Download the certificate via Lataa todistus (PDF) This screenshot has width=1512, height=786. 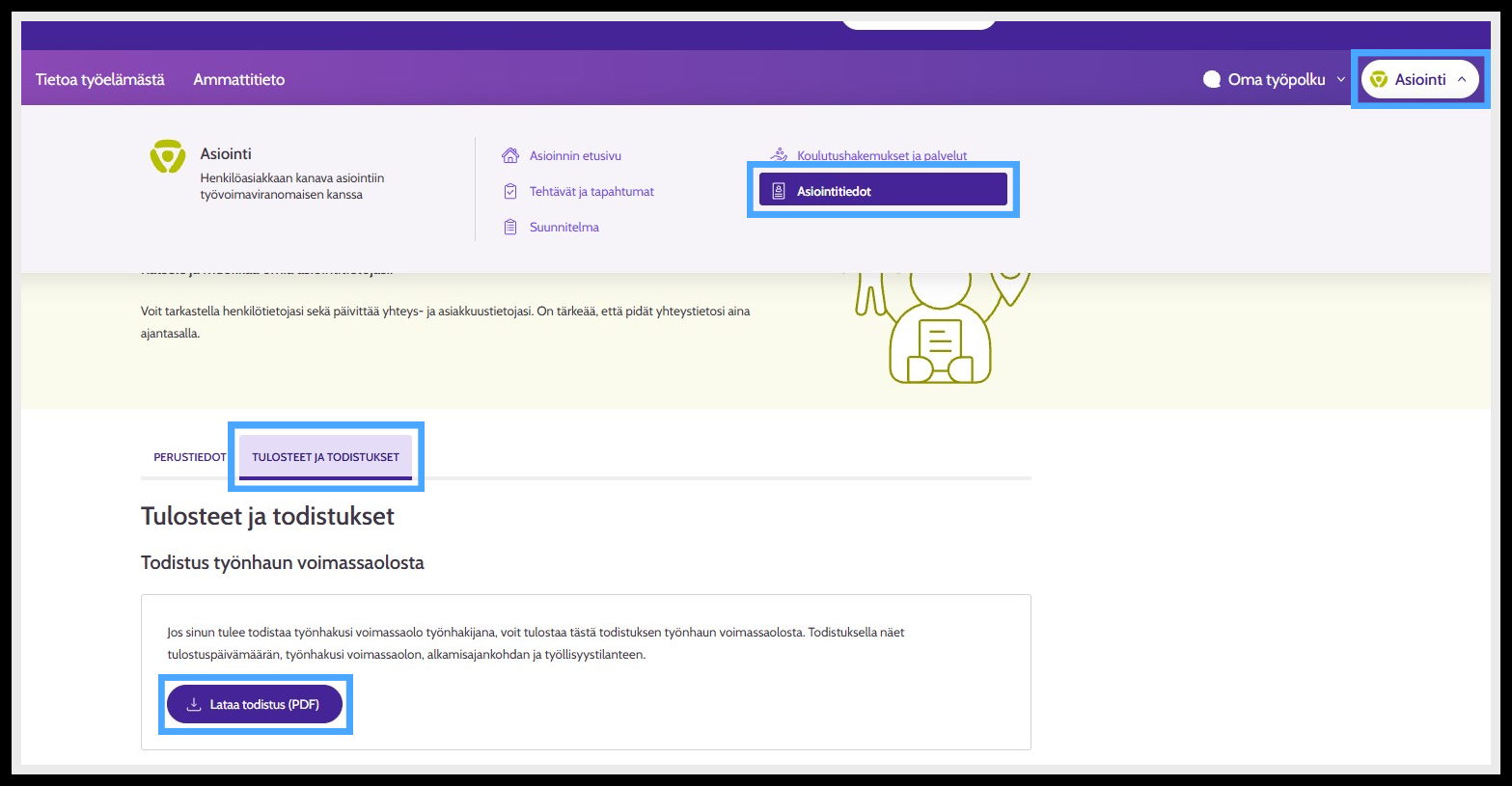[255, 704]
